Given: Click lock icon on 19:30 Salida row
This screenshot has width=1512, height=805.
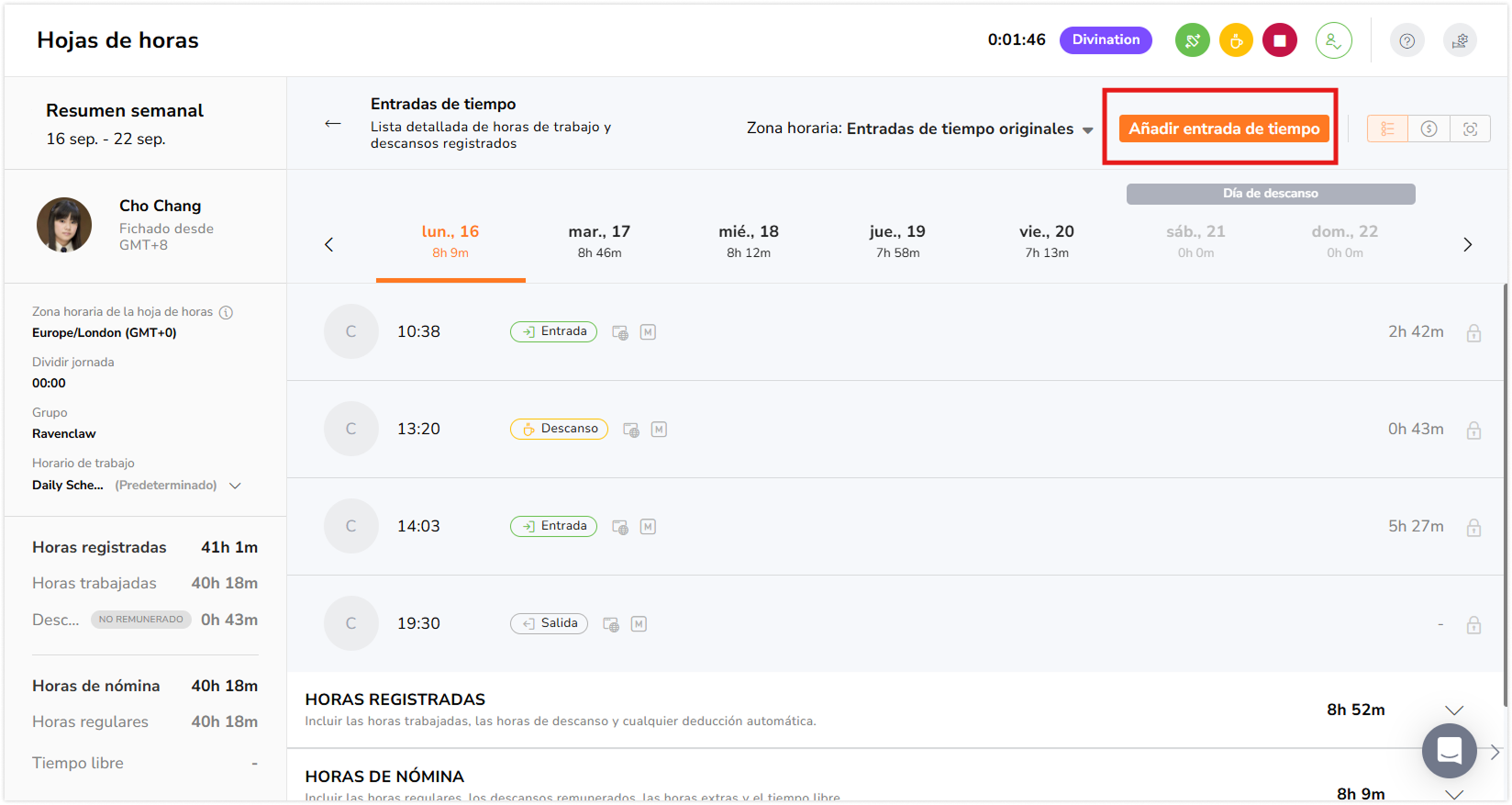Looking at the screenshot, I should point(1473,625).
